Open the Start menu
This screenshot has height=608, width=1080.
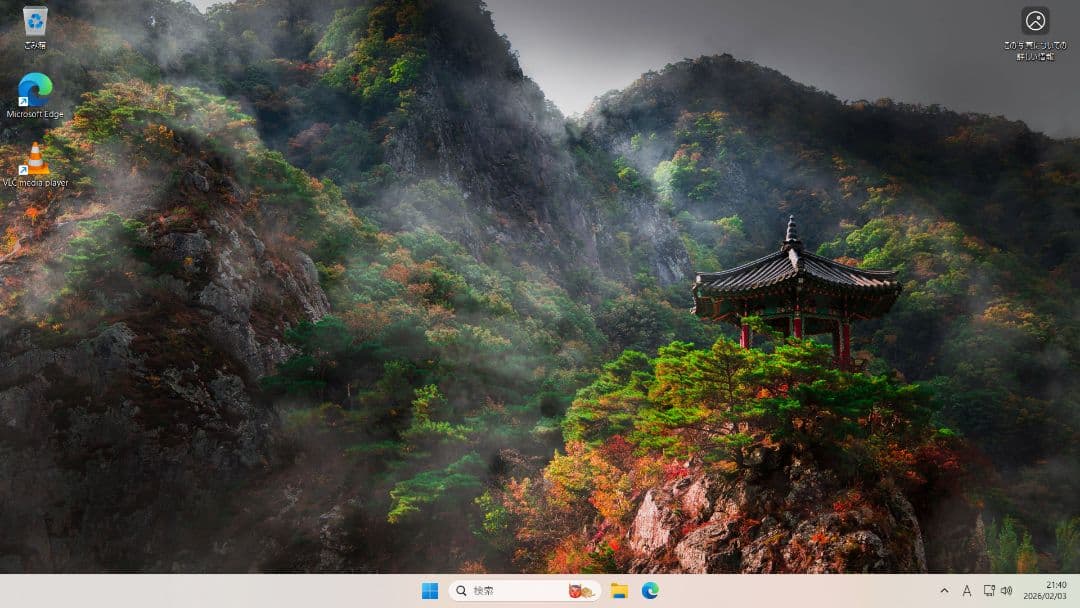coord(430,591)
